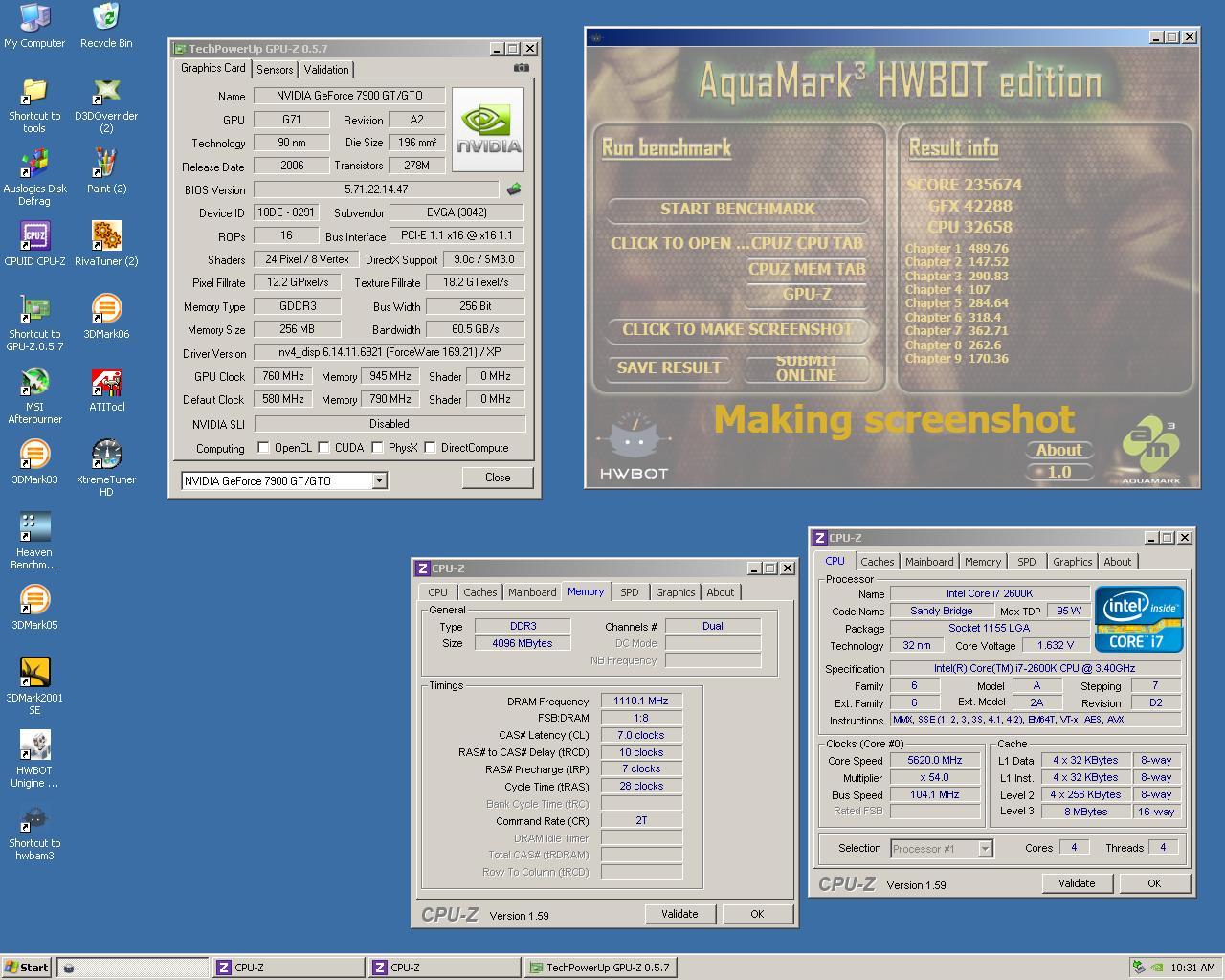Select CPUID CPU-Z desktop icon

(34, 245)
